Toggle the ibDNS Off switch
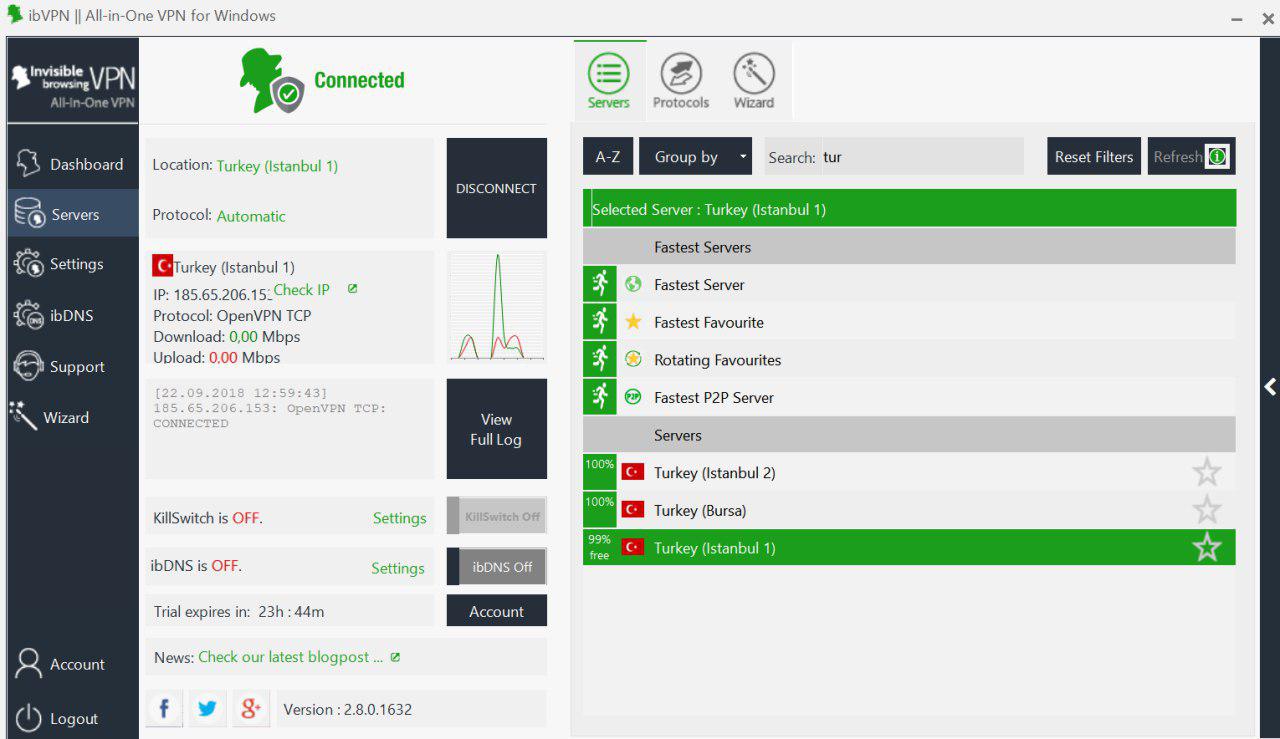The image size is (1280, 739). 497,566
